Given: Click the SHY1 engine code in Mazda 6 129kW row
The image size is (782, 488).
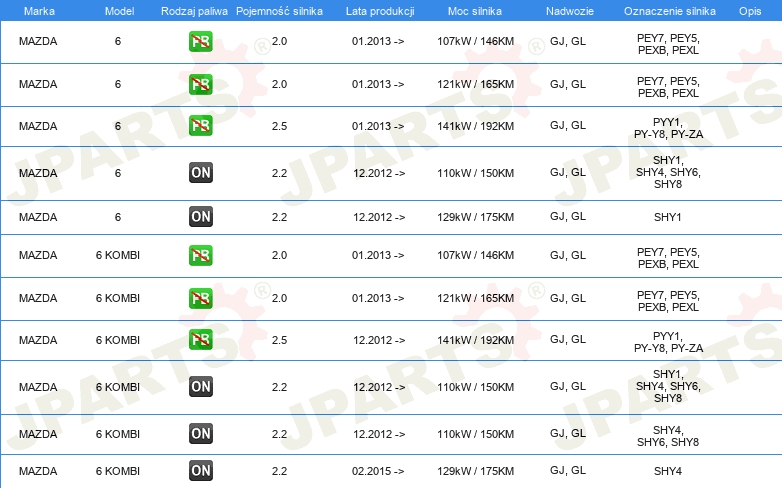Looking at the screenshot, I should click(668, 217).
